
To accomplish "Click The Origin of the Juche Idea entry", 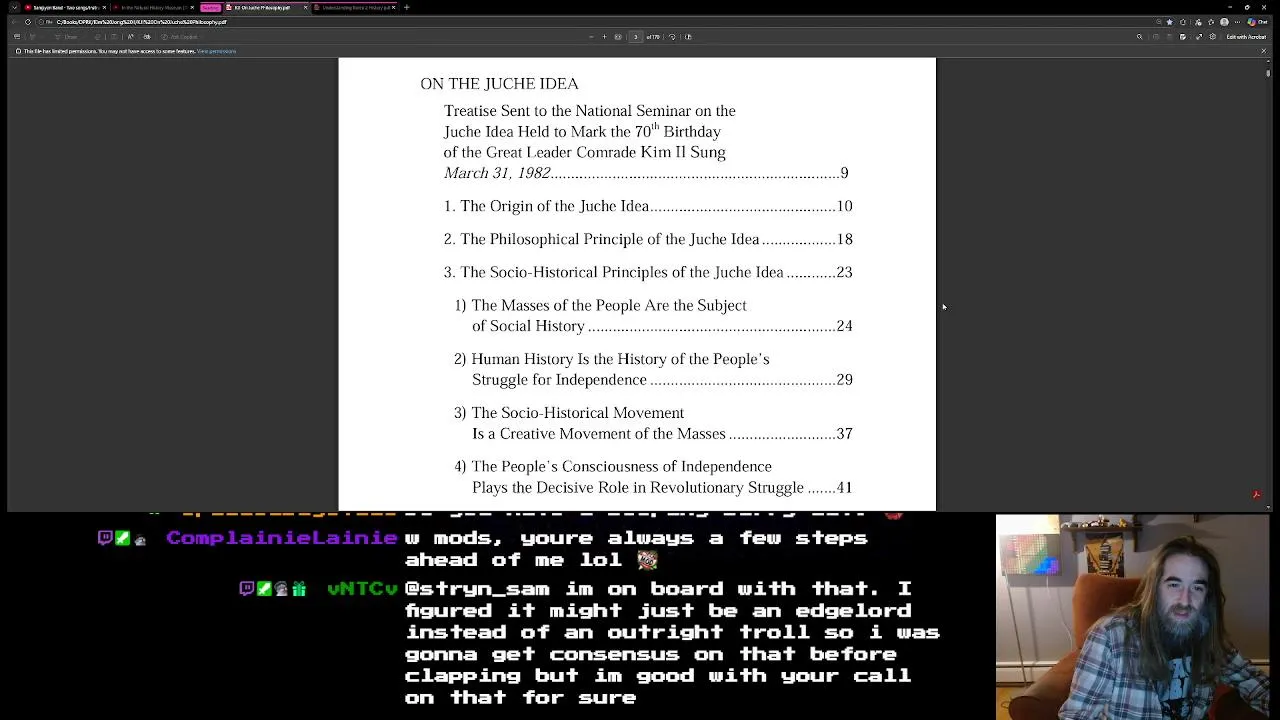I will [x=648, y=206].
